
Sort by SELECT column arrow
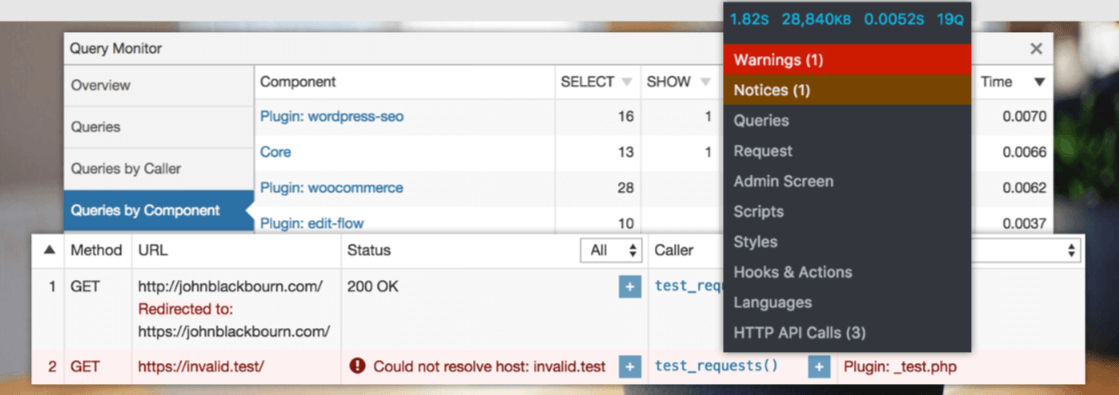point(627,82)
